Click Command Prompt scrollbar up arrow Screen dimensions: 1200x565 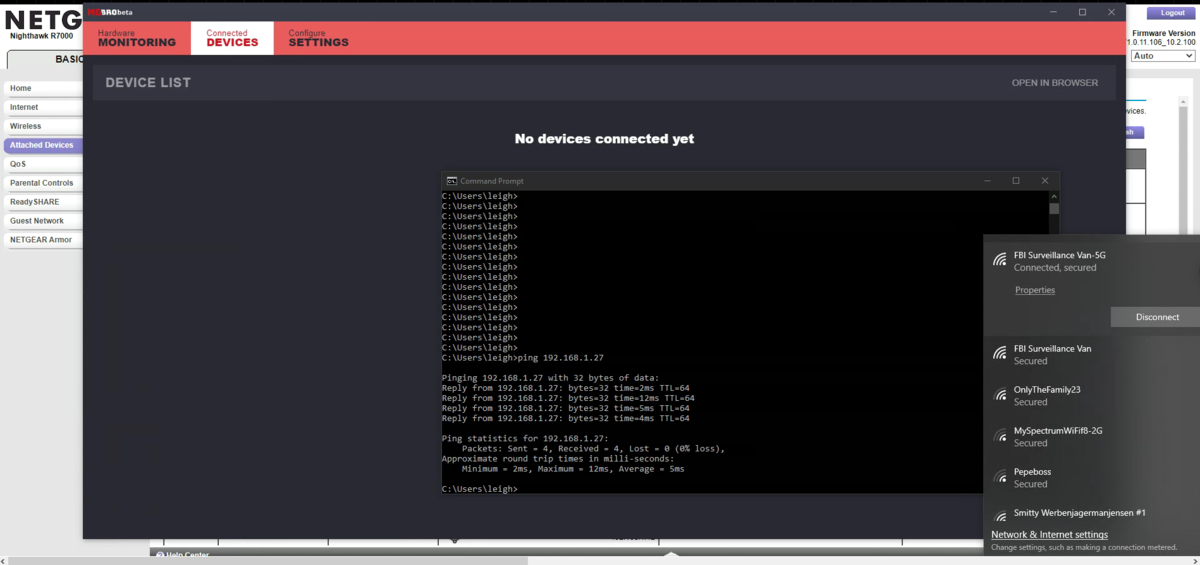click(1054, 196)
